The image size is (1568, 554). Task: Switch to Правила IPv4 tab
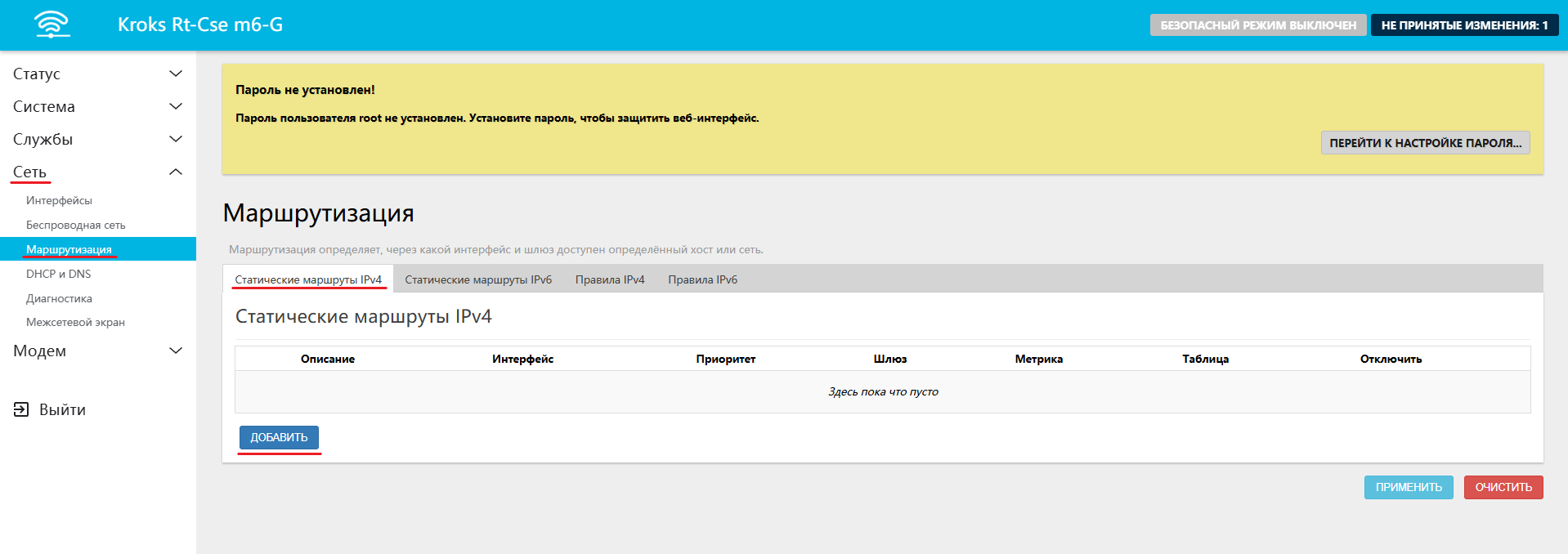point(610,279)
